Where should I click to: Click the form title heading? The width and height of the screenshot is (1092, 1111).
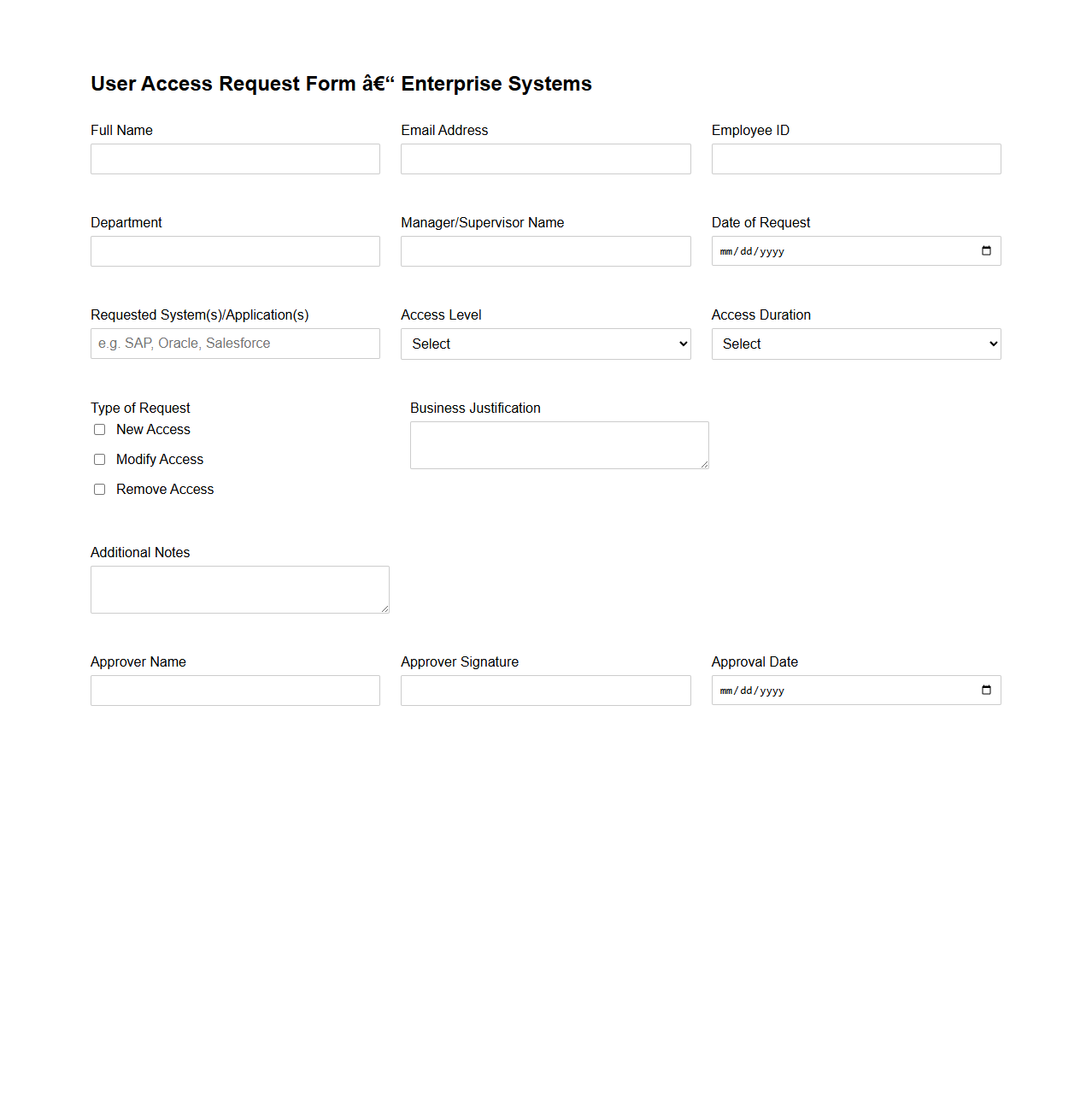pos(341,83)
